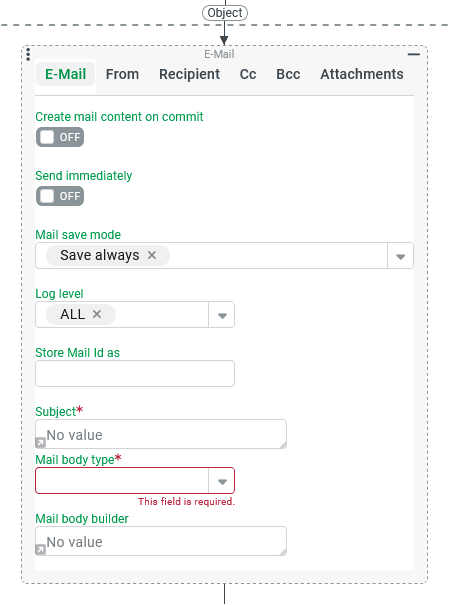Open the Recipient tab

(189, 74)
